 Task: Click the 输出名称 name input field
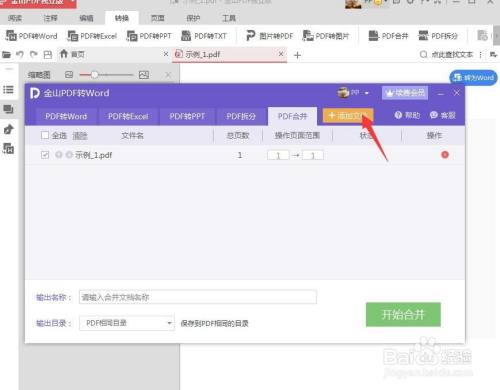198,297
